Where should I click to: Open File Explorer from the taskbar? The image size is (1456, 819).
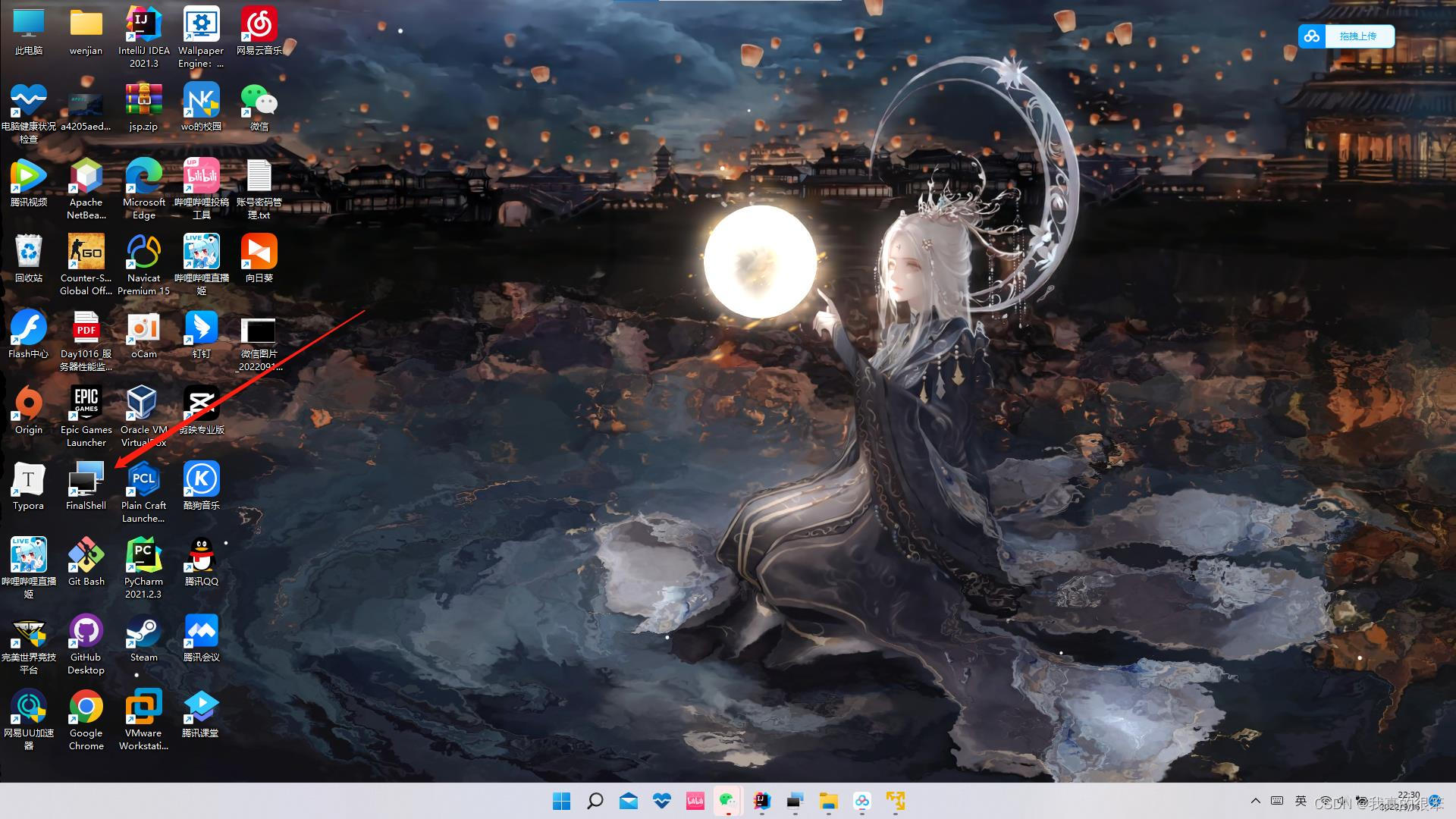pos(828,801)
